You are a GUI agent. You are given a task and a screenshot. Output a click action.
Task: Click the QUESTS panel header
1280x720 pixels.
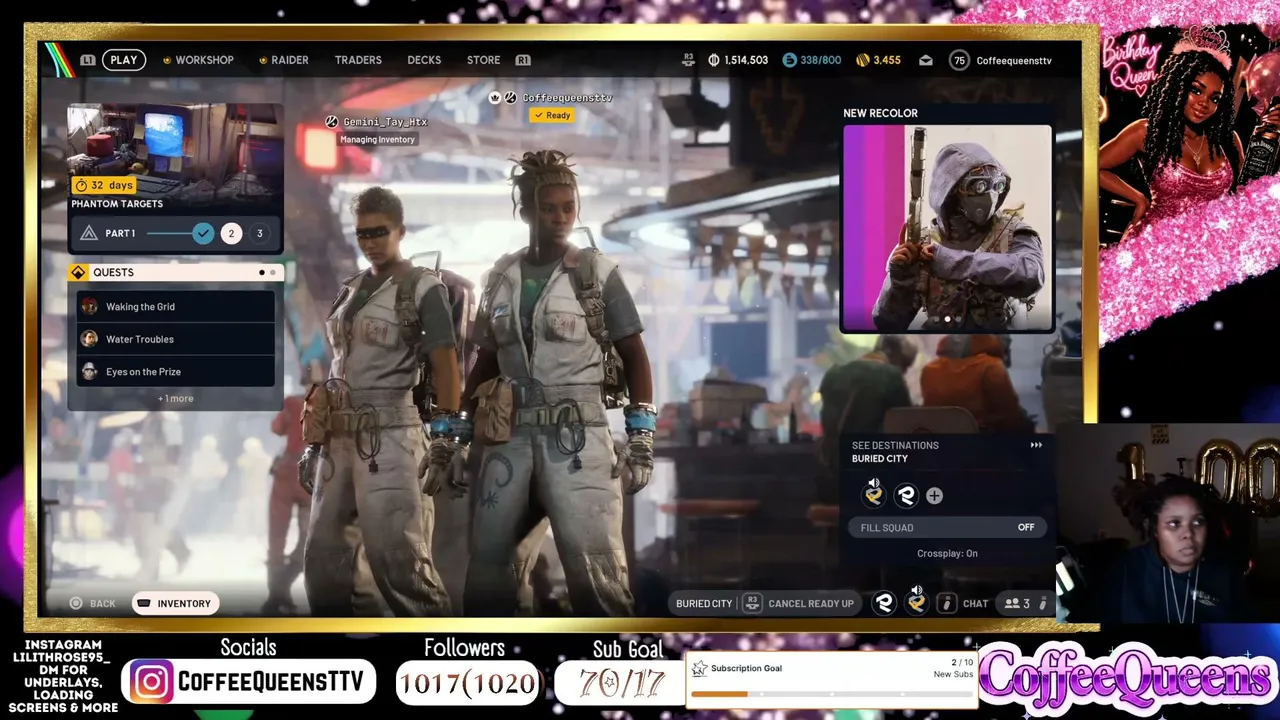click(175, 272)
